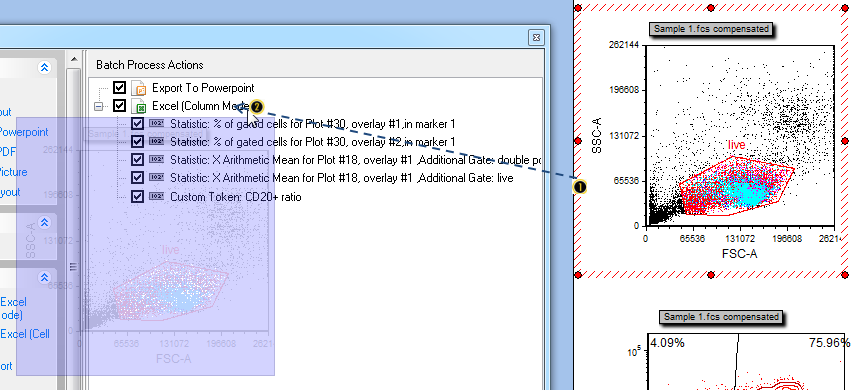This screenshot has height=390, width=851.
Task: Click the statistic icon for overlay #1 in marker 1
Action: click(157, 124)
